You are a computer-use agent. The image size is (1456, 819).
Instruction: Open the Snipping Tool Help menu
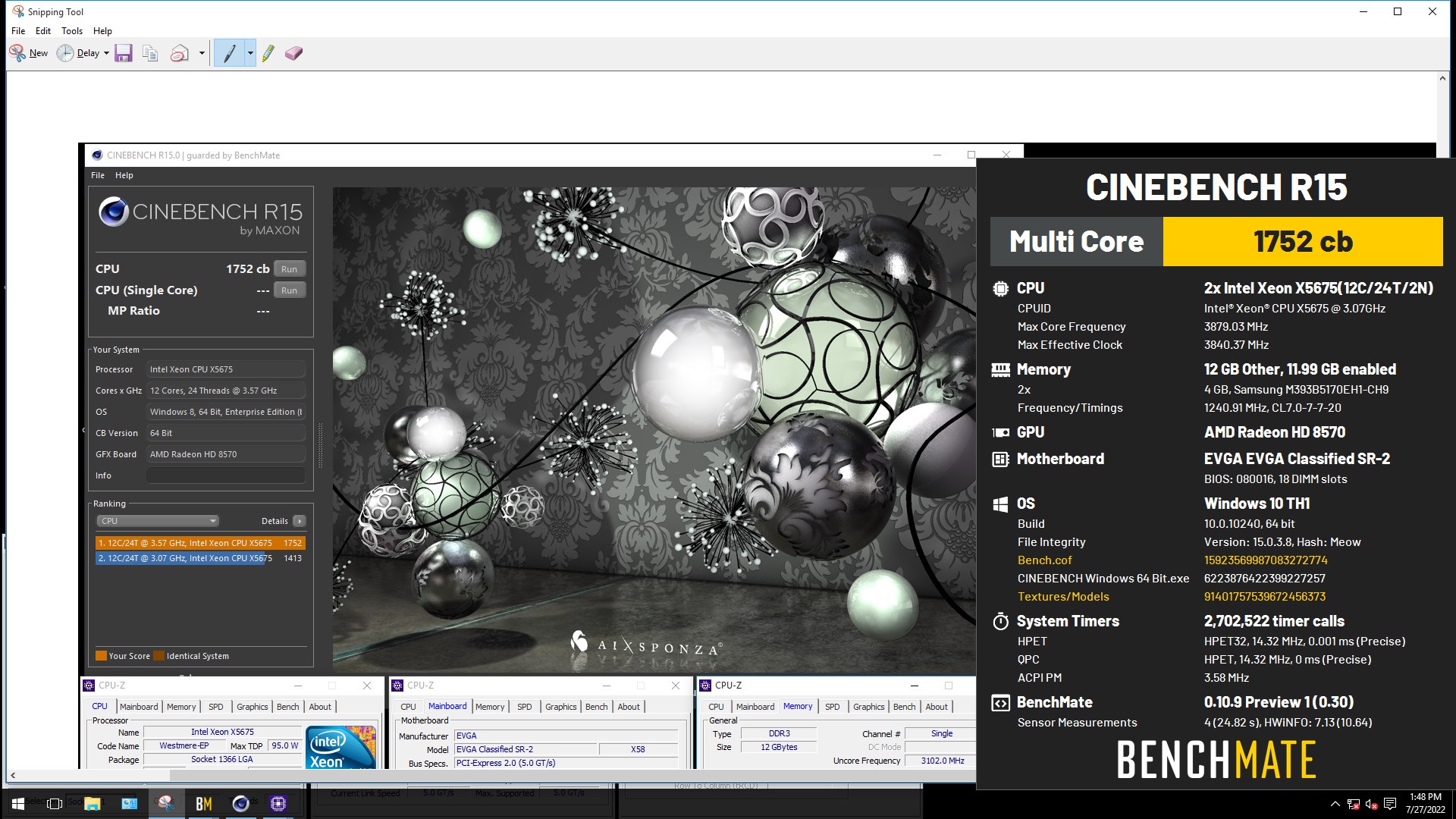[102, 31]
